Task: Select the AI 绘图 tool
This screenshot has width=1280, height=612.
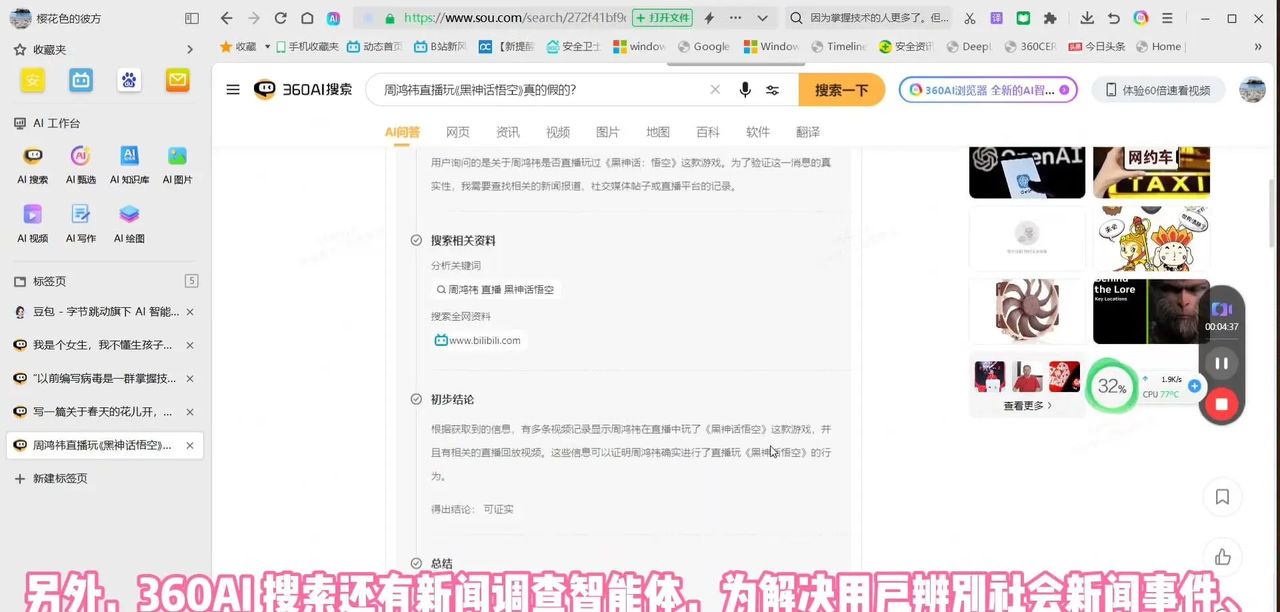Action: 129,222
